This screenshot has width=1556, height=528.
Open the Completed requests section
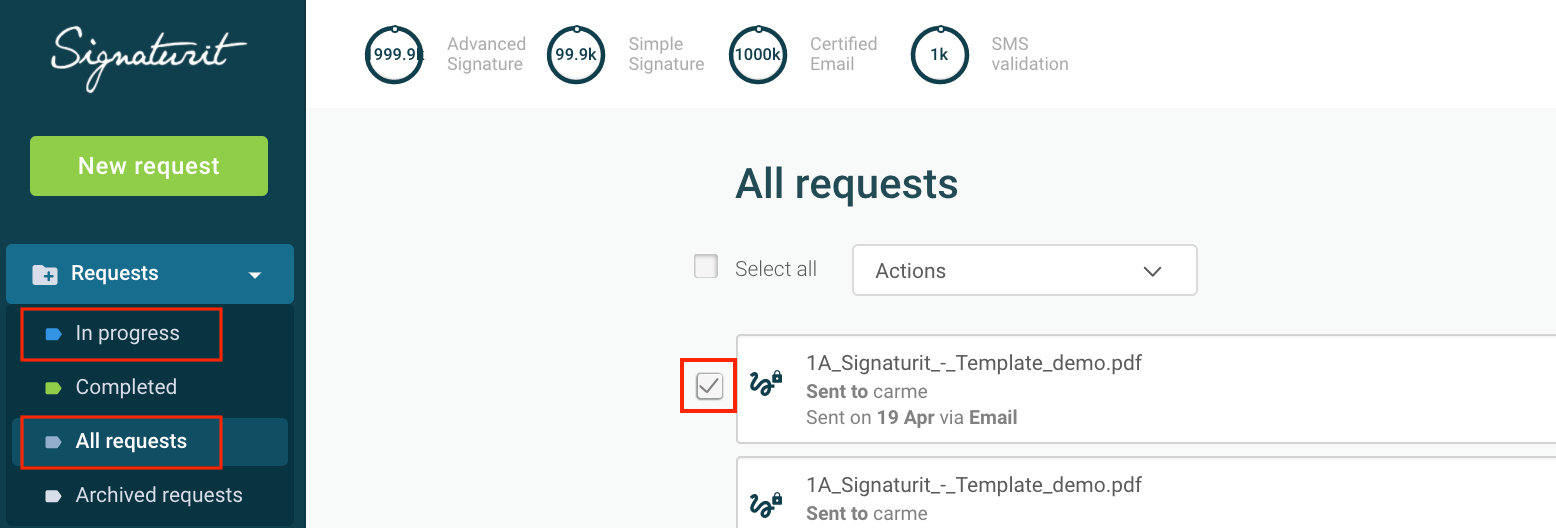pos(126,387)
